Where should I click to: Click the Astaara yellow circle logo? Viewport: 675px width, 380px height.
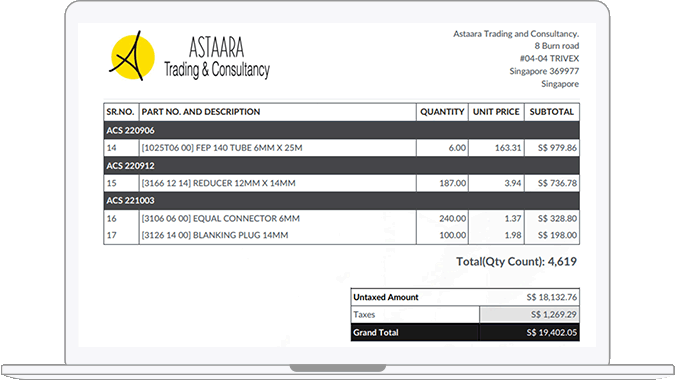tap(132, 57)
